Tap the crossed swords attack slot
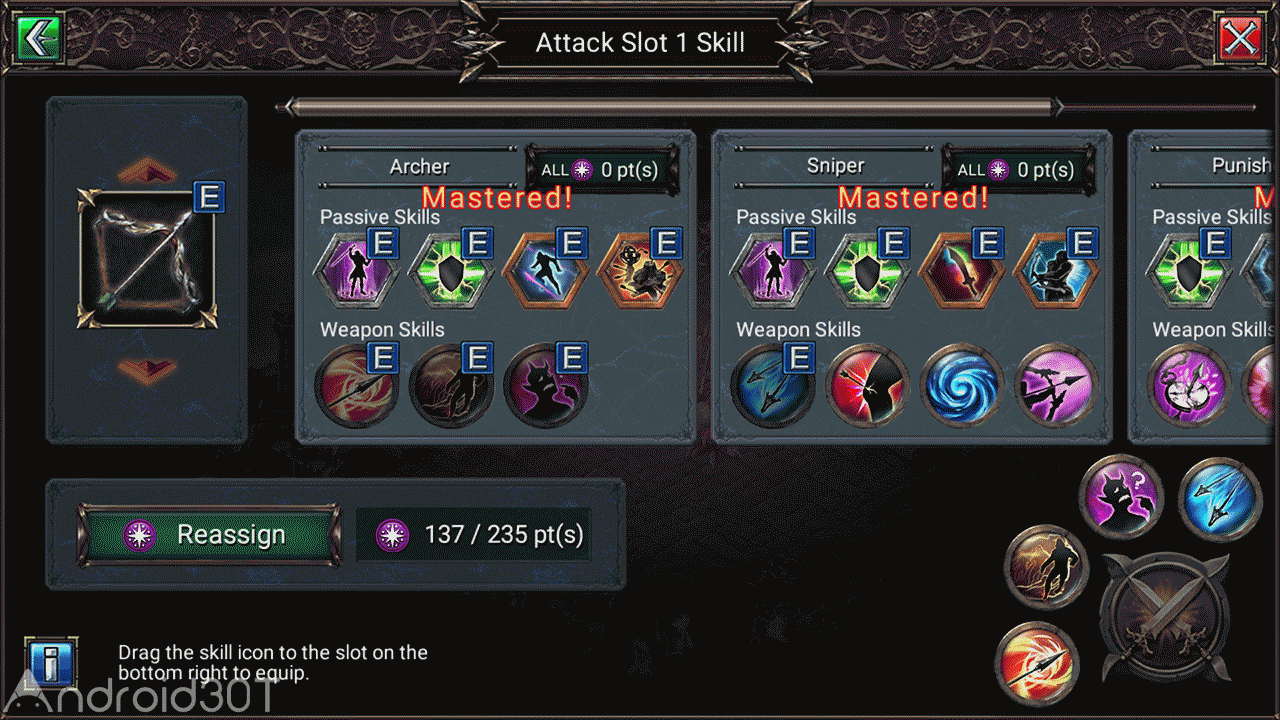 1164,618
